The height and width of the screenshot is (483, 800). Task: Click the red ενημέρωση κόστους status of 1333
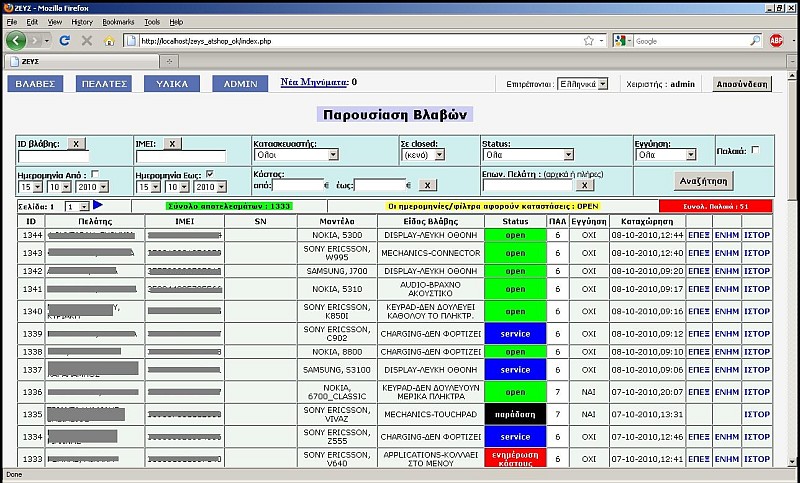[x=515, y=459]
